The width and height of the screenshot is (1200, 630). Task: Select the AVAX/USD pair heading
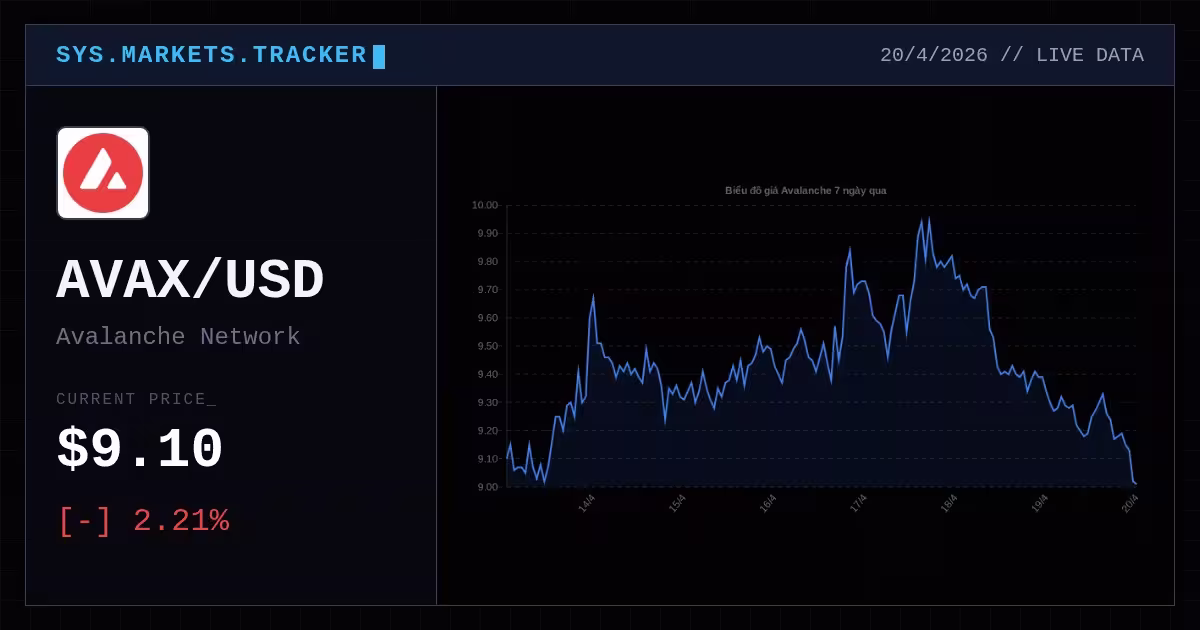190,281
